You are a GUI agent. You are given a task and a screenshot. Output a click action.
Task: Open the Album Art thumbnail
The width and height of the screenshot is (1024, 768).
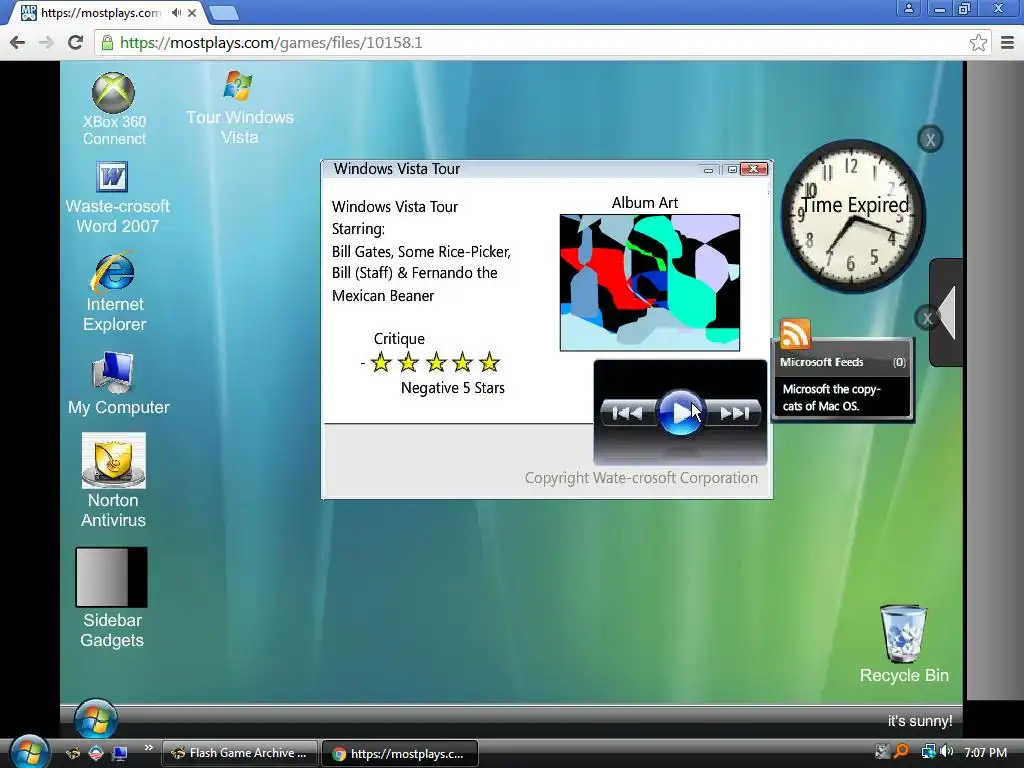click(x=650, y=283)
